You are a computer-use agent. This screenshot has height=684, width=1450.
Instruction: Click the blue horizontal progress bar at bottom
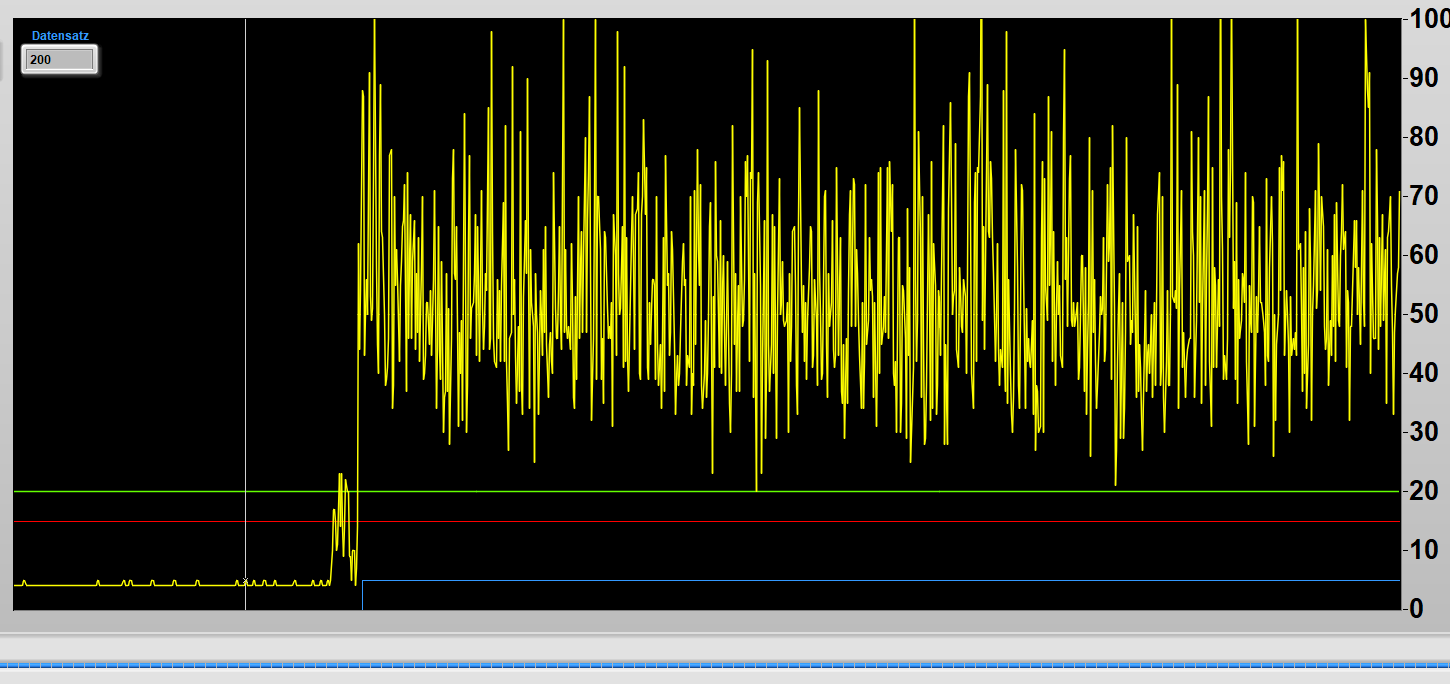point(725,664)
